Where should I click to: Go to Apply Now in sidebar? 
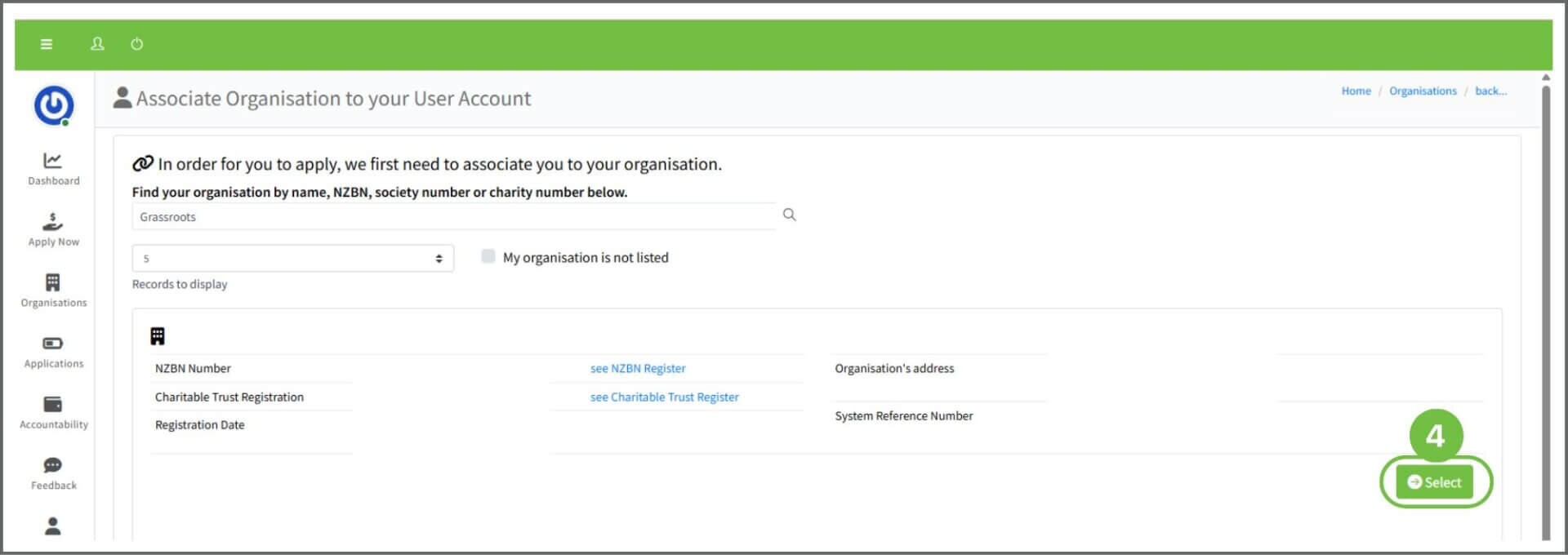pos(54,229)
